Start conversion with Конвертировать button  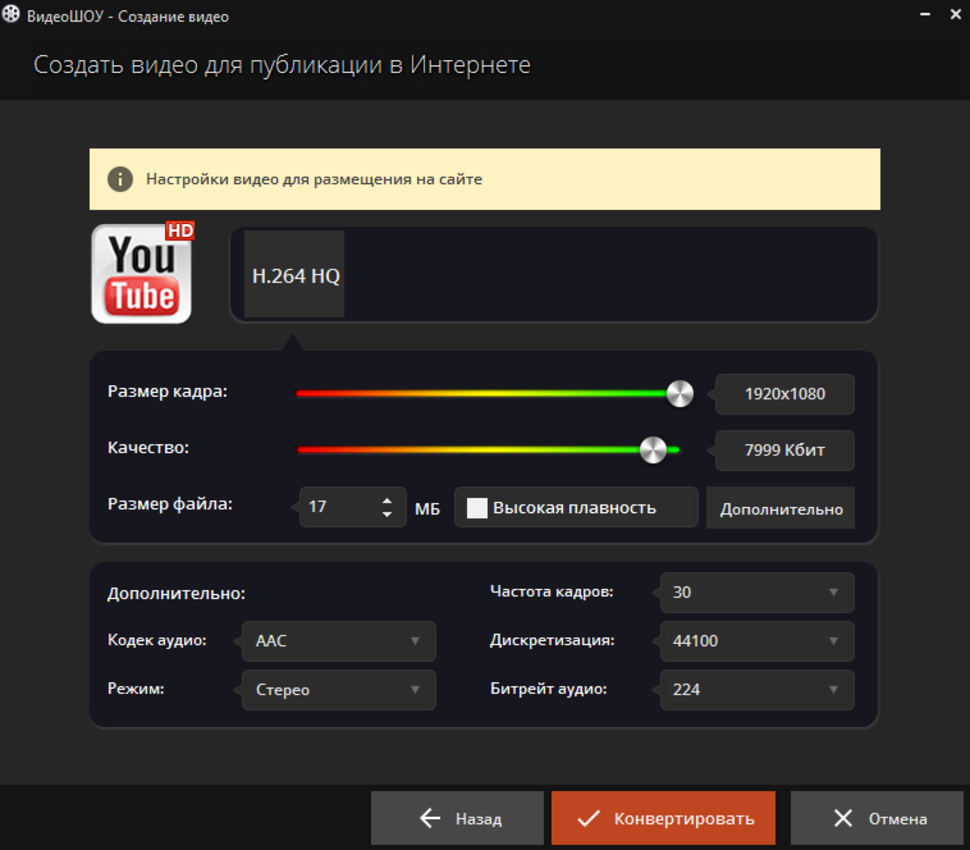663,818
